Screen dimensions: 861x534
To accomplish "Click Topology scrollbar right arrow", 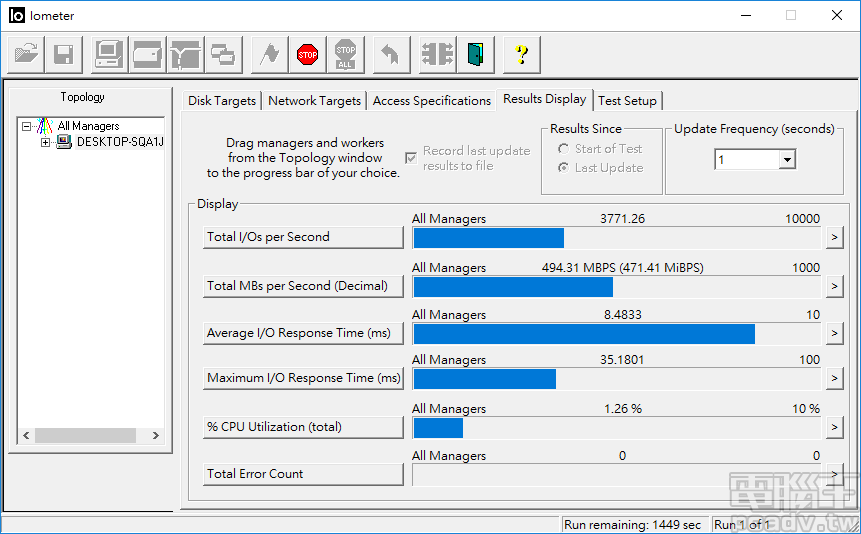I will pyautogui.click(x=155, y=436).
